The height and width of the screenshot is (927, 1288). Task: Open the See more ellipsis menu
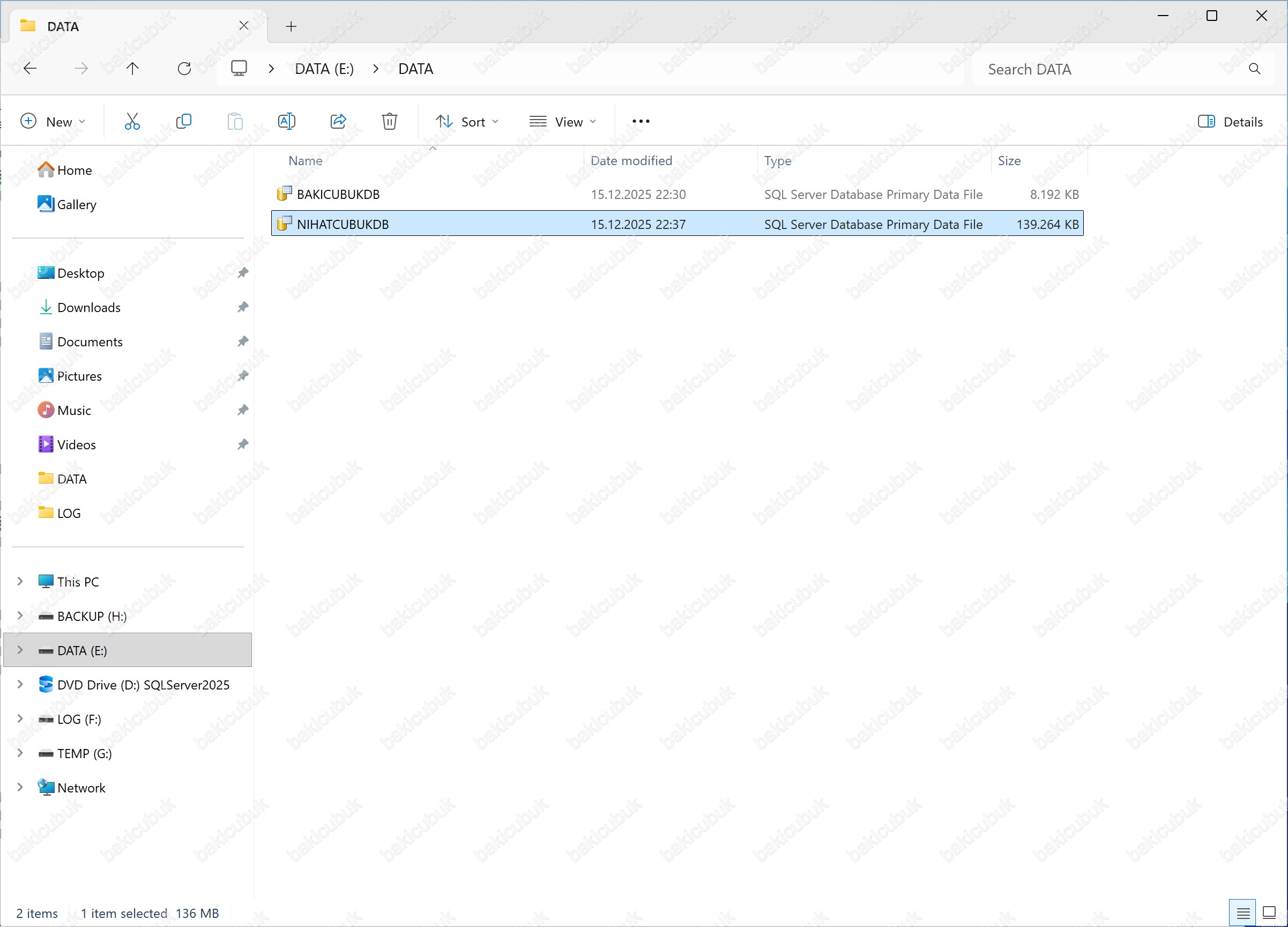(x=641, y=122)
